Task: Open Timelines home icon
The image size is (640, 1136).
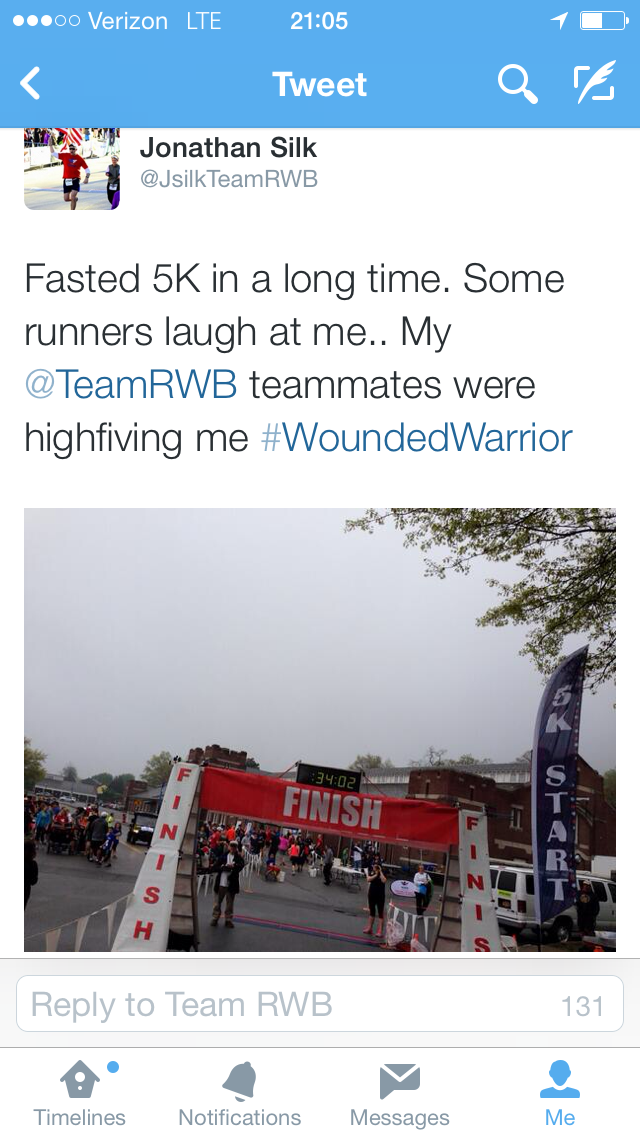Action: [80, 1079]
